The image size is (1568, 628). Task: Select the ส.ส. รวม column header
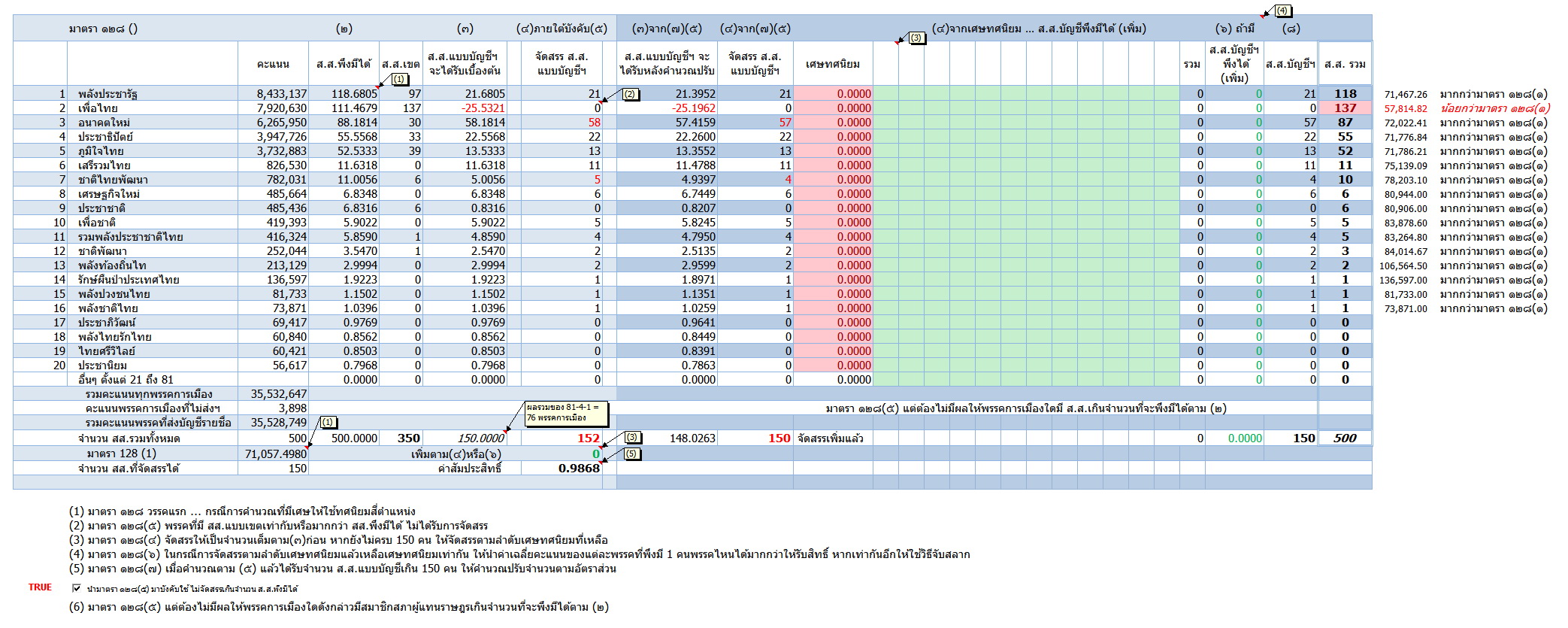click(1345, 64)
